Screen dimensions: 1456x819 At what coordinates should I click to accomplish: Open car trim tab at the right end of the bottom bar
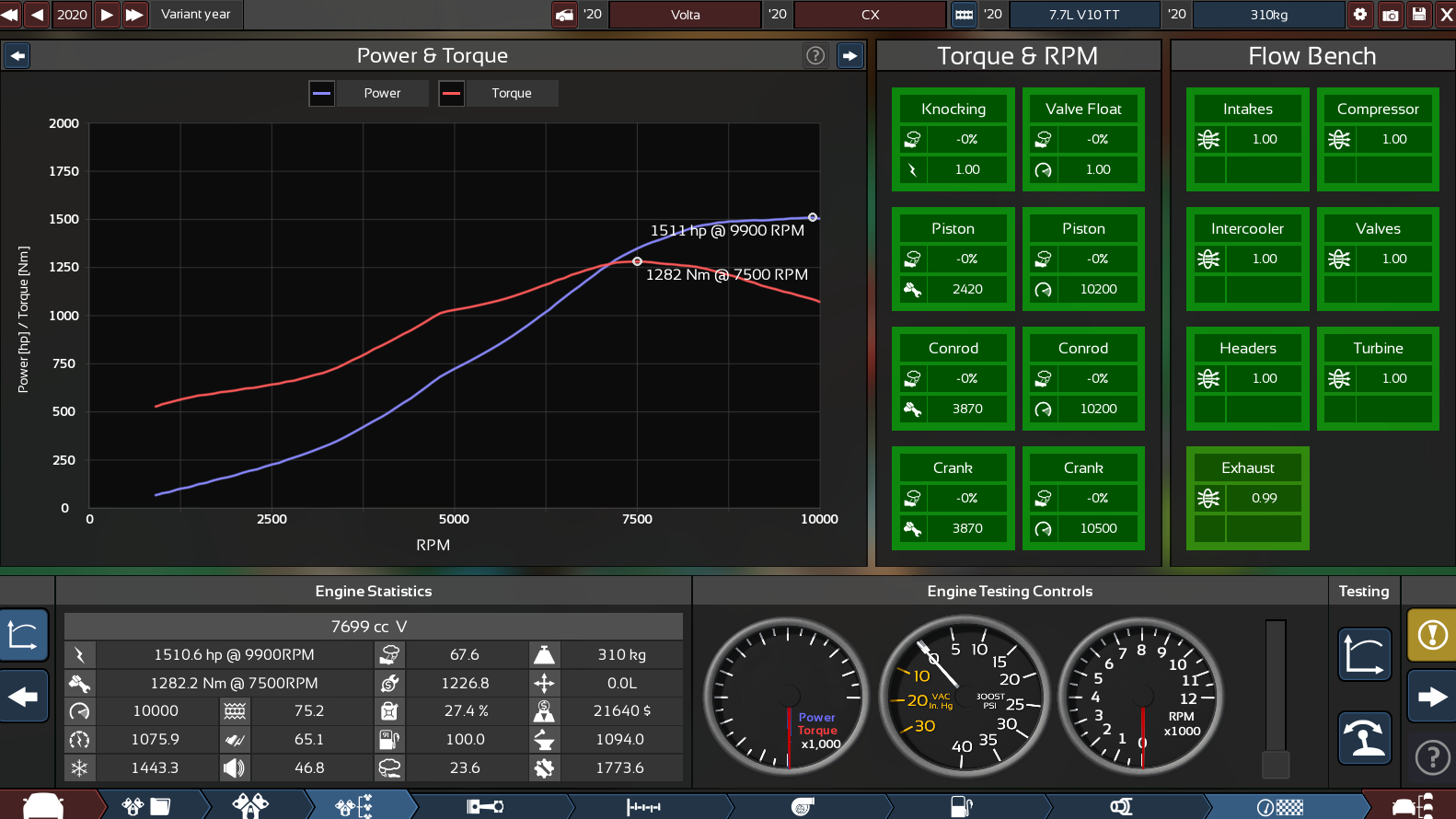(1413, 806)
